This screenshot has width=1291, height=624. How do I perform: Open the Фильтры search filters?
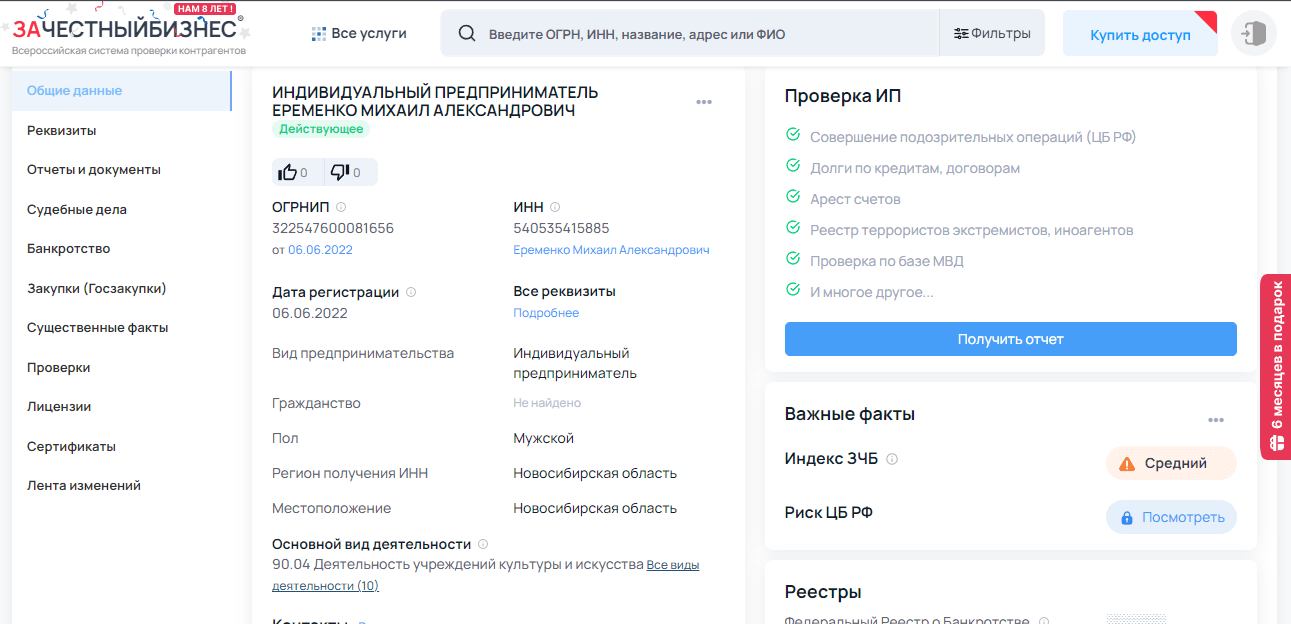click(x=992, y=34)
